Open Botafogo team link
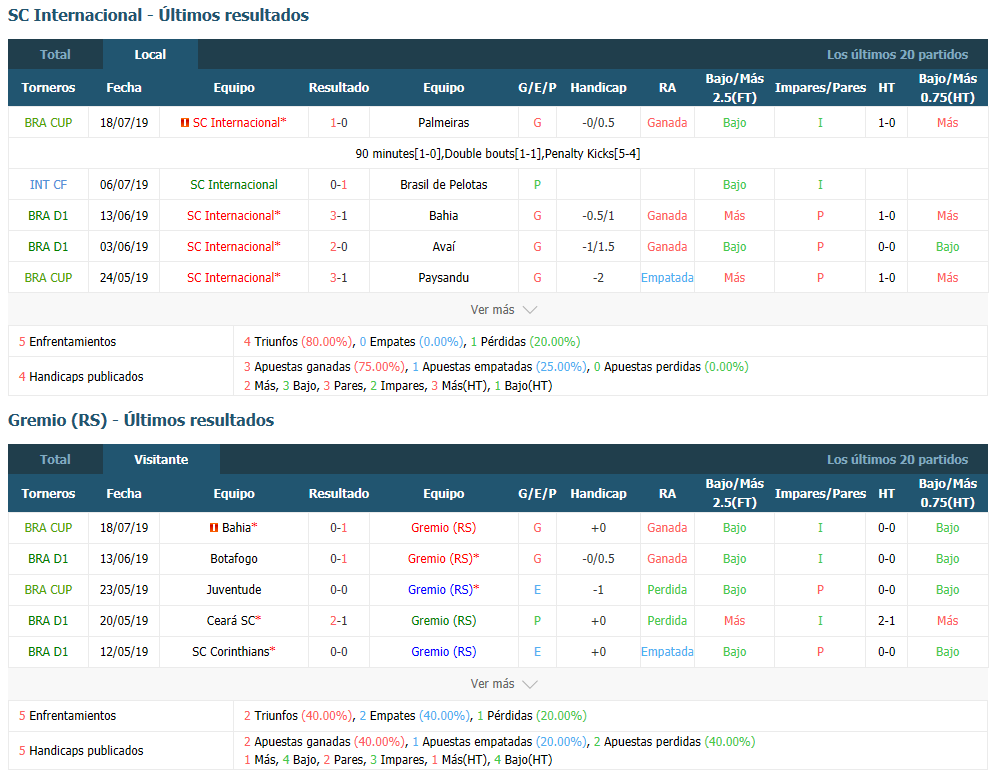The image size is (994, 775). click(x=234, y=559)
